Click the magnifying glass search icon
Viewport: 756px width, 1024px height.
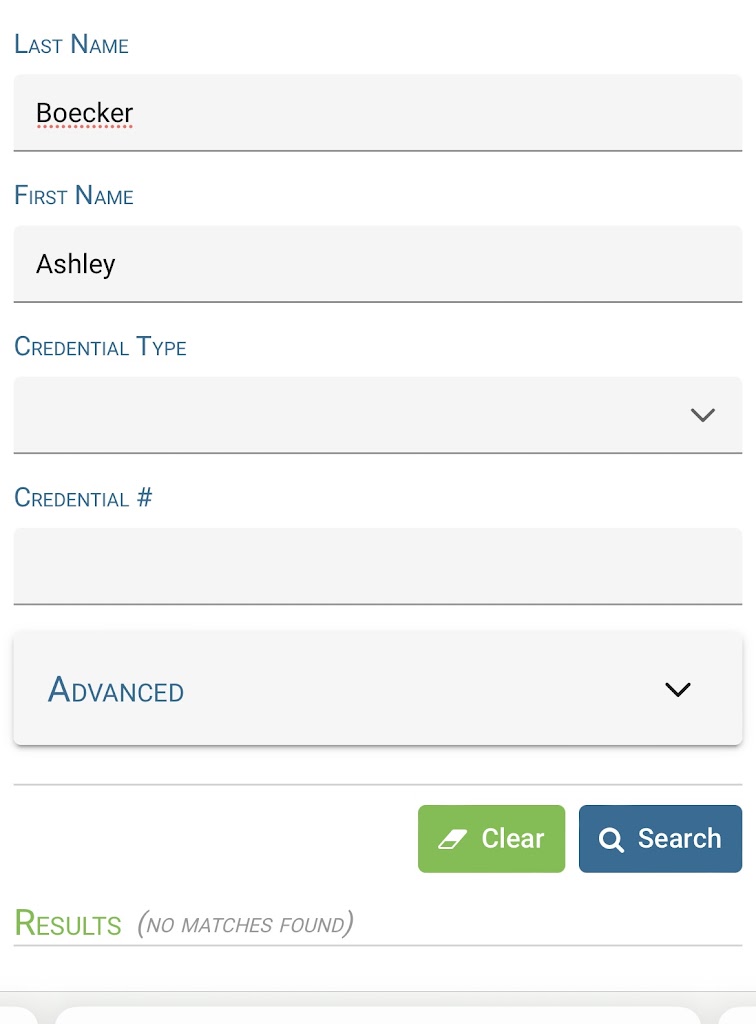(x=611, y=839)
